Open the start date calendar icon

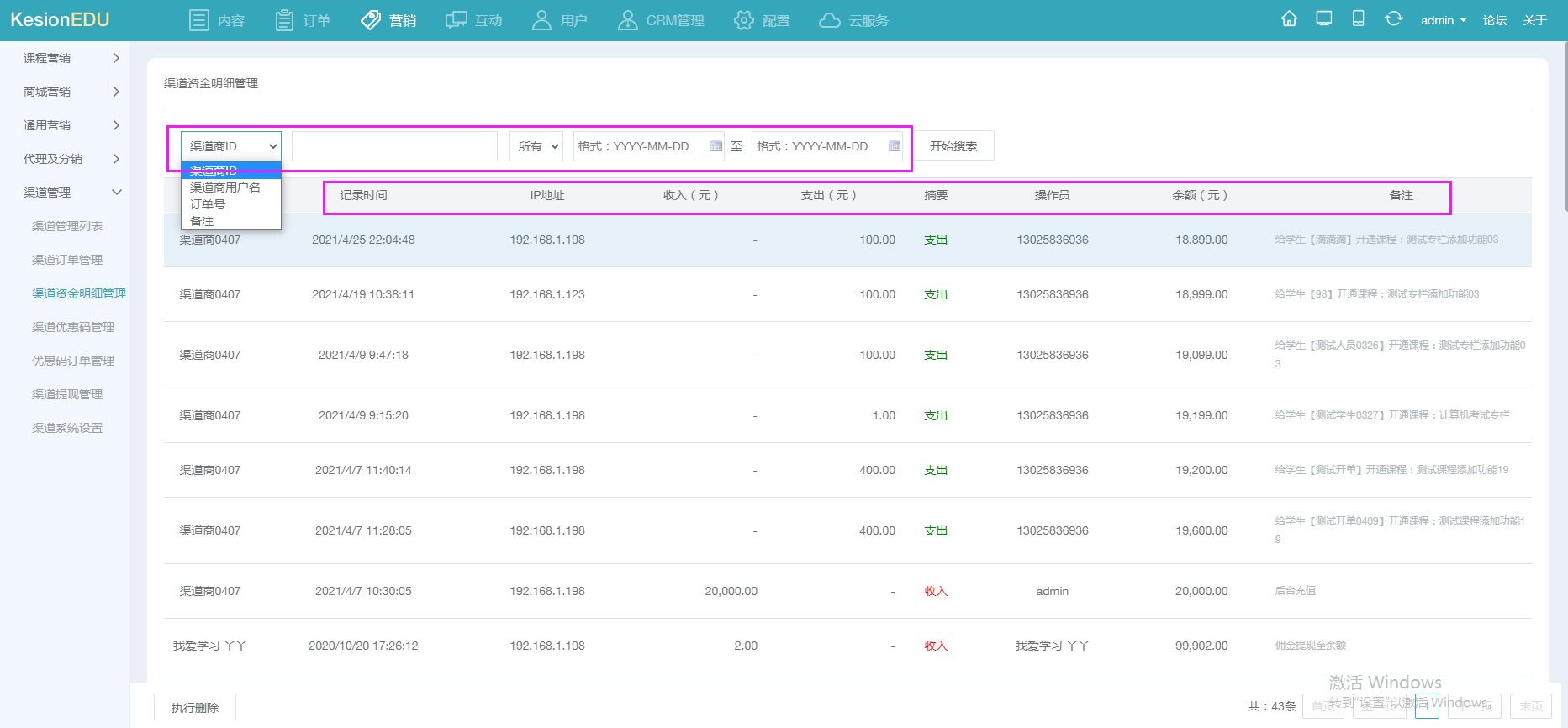click(x=716, y=146)
